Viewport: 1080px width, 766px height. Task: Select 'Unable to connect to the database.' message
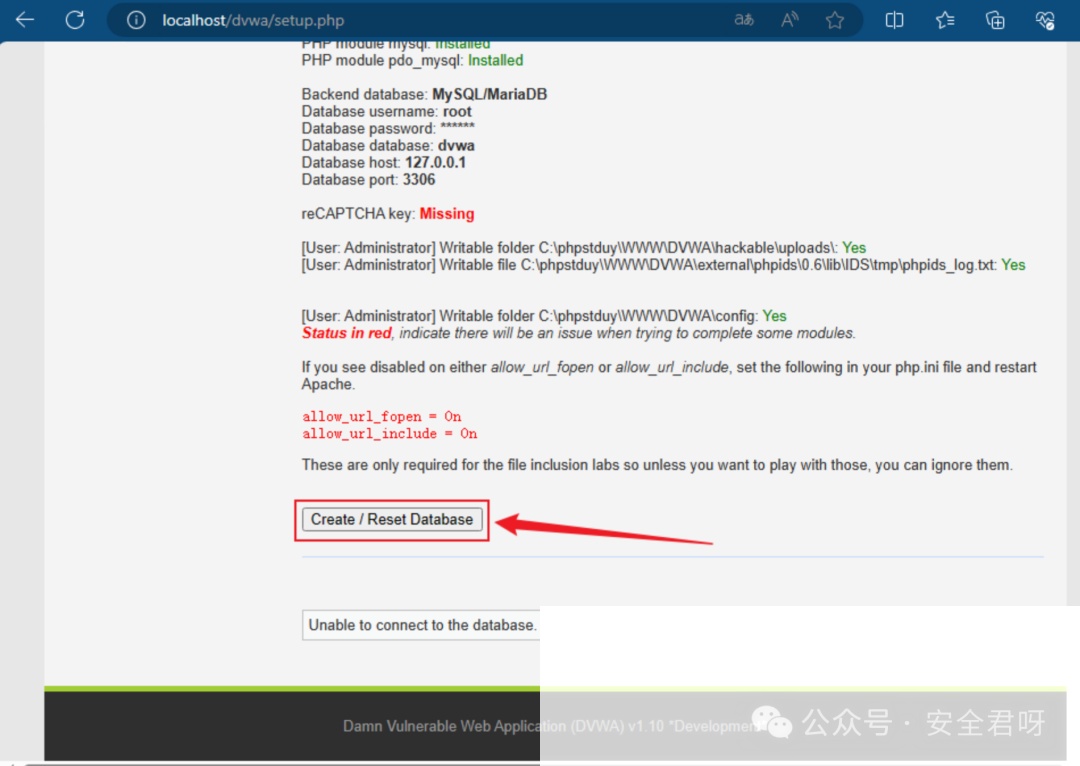pos(422,625)
